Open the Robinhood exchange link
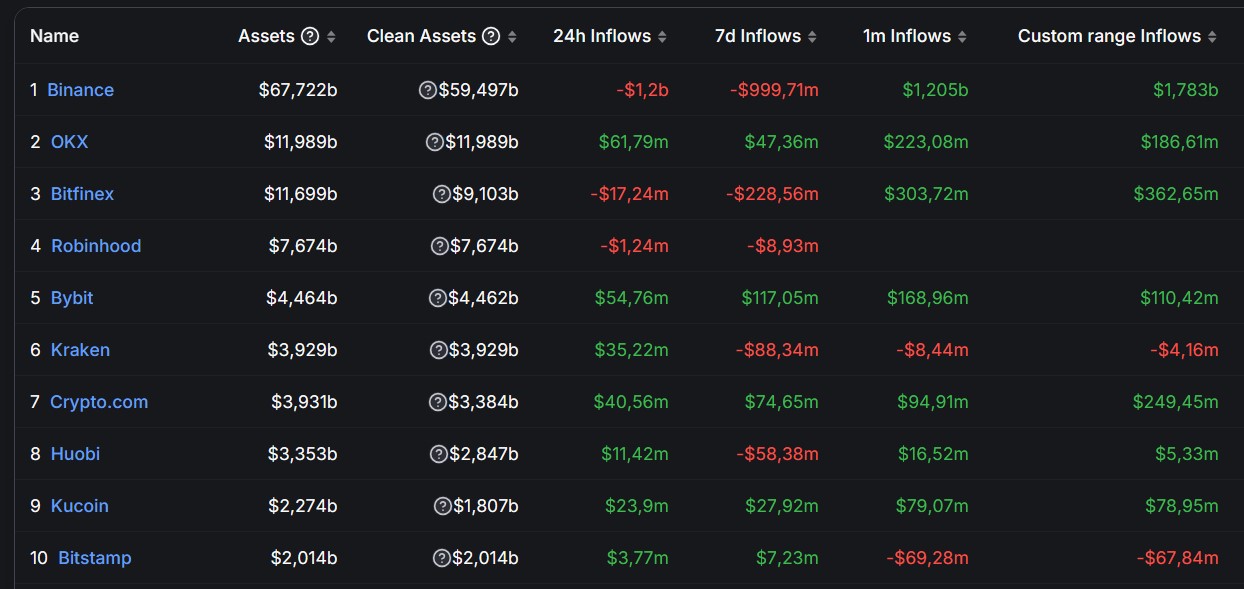The height and width of the screenshot is (589, 1244). click(96, 246)
